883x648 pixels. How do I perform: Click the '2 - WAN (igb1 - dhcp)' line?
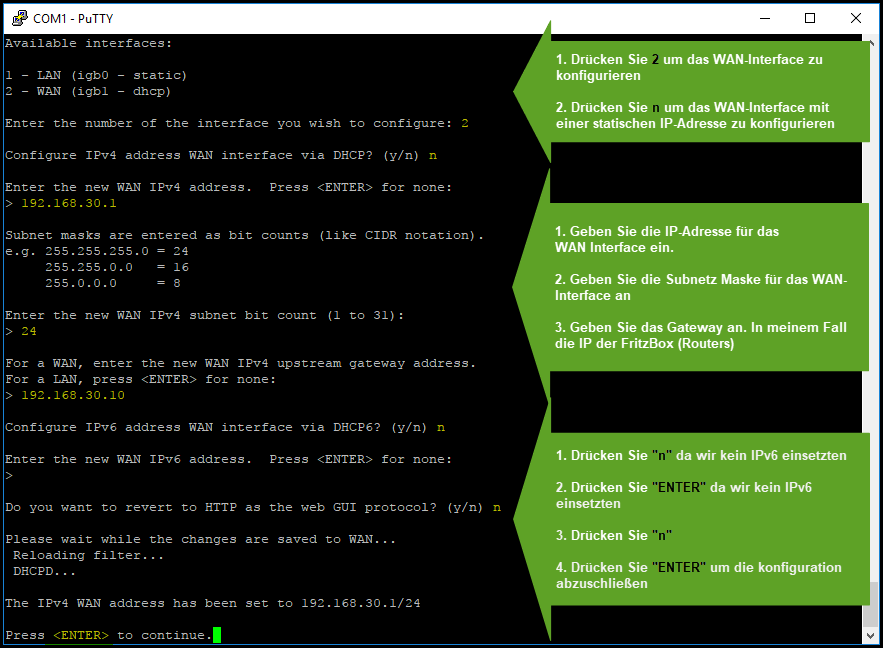pyautogui.click(x=88, y=91)
